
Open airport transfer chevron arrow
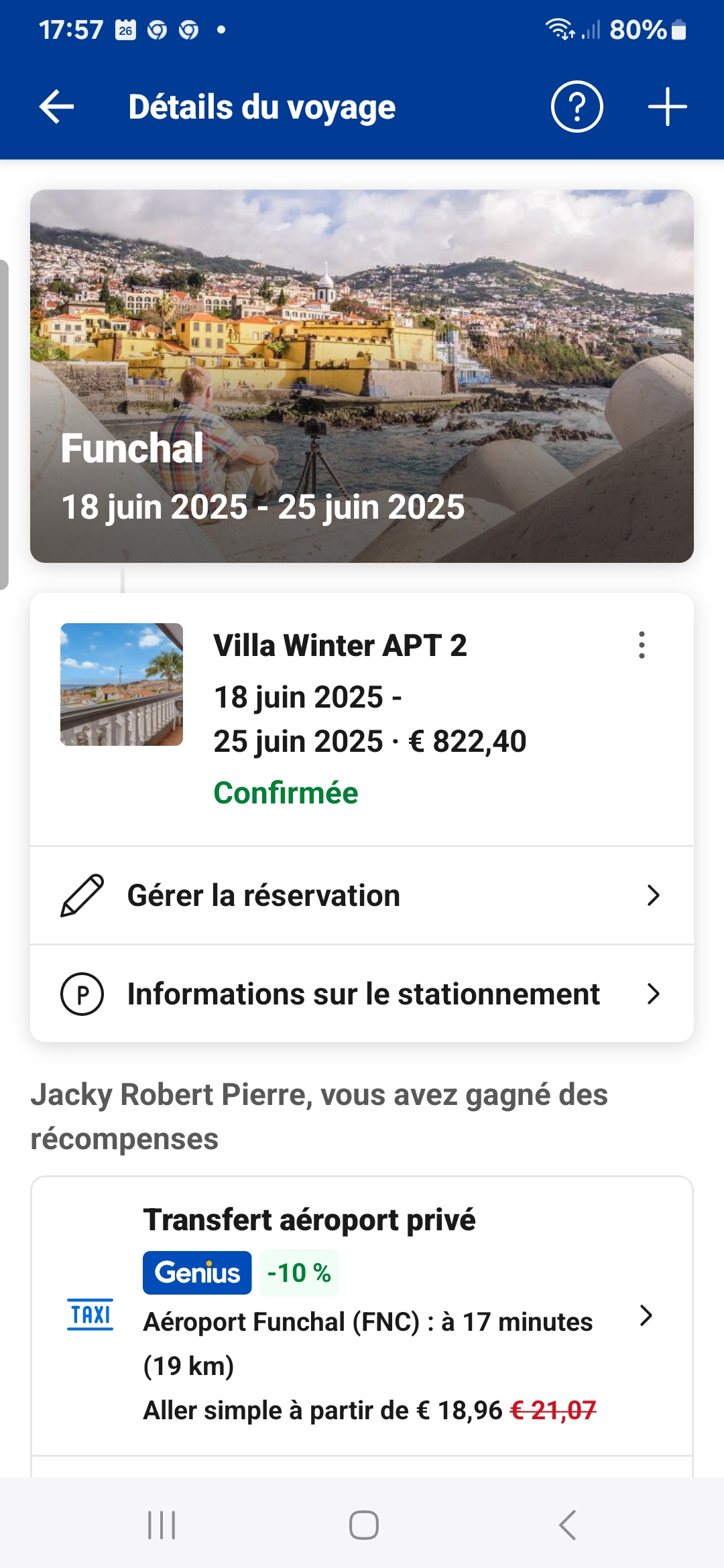click(646, 1315)
